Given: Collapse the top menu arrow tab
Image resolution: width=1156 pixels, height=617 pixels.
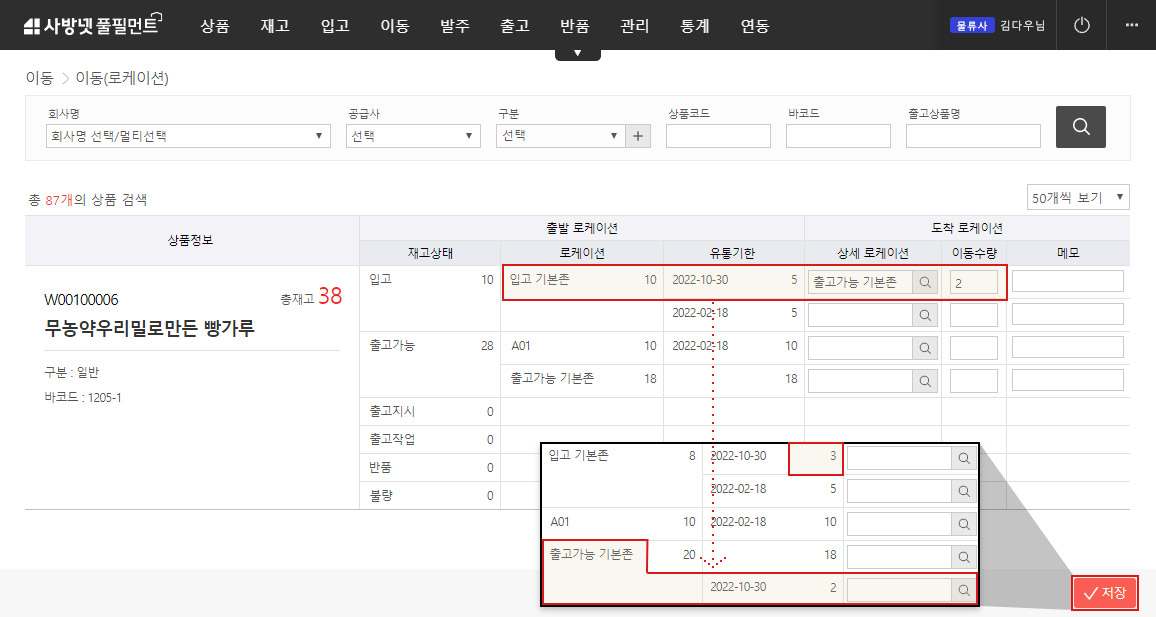Looking at the screenshot, I should click(x=578, y=53).
